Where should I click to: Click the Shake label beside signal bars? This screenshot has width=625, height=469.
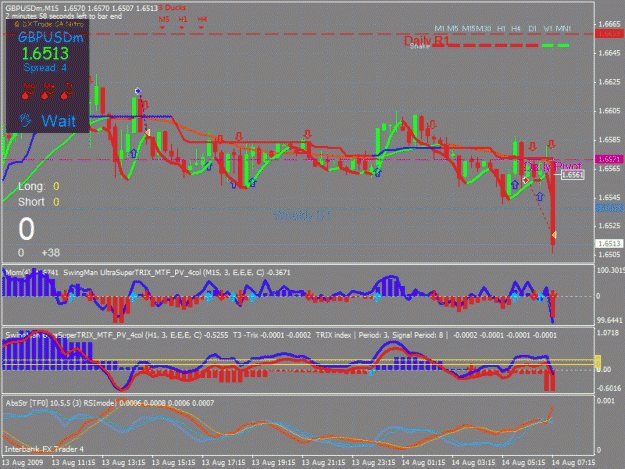419,47
